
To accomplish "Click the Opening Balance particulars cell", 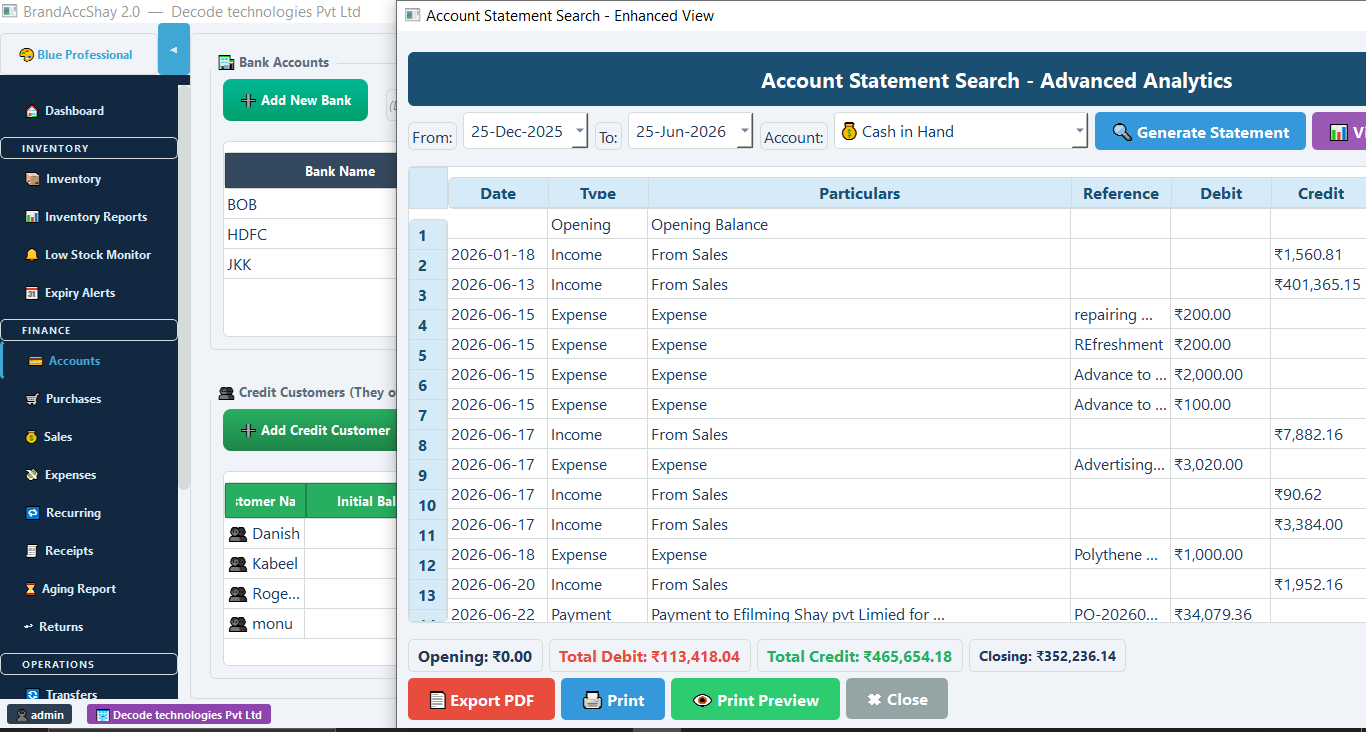I will [x=859, y=225].
